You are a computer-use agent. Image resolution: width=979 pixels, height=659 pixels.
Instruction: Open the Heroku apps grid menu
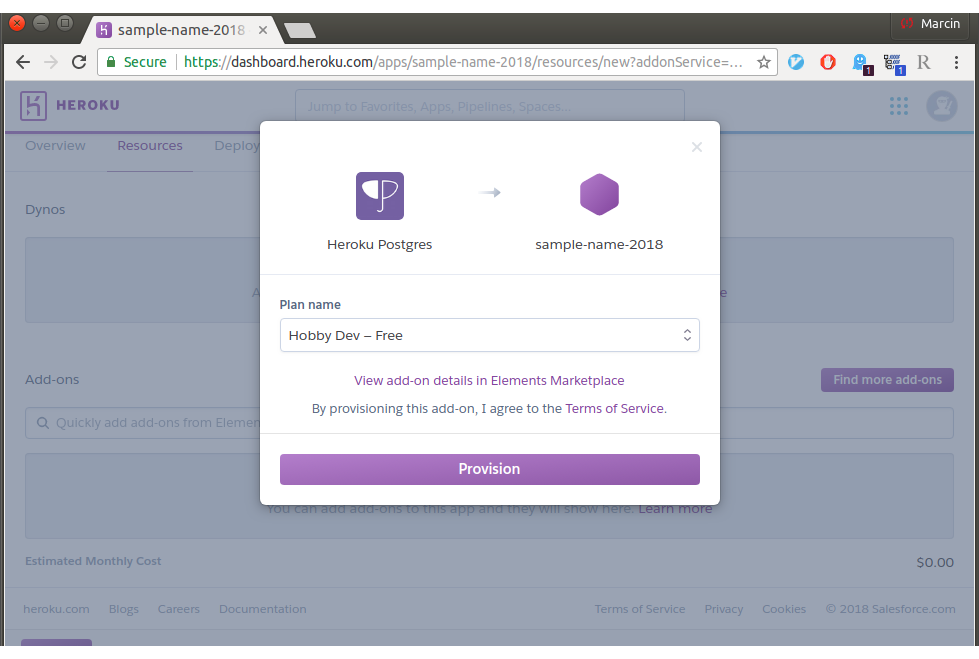pos(898,106)
